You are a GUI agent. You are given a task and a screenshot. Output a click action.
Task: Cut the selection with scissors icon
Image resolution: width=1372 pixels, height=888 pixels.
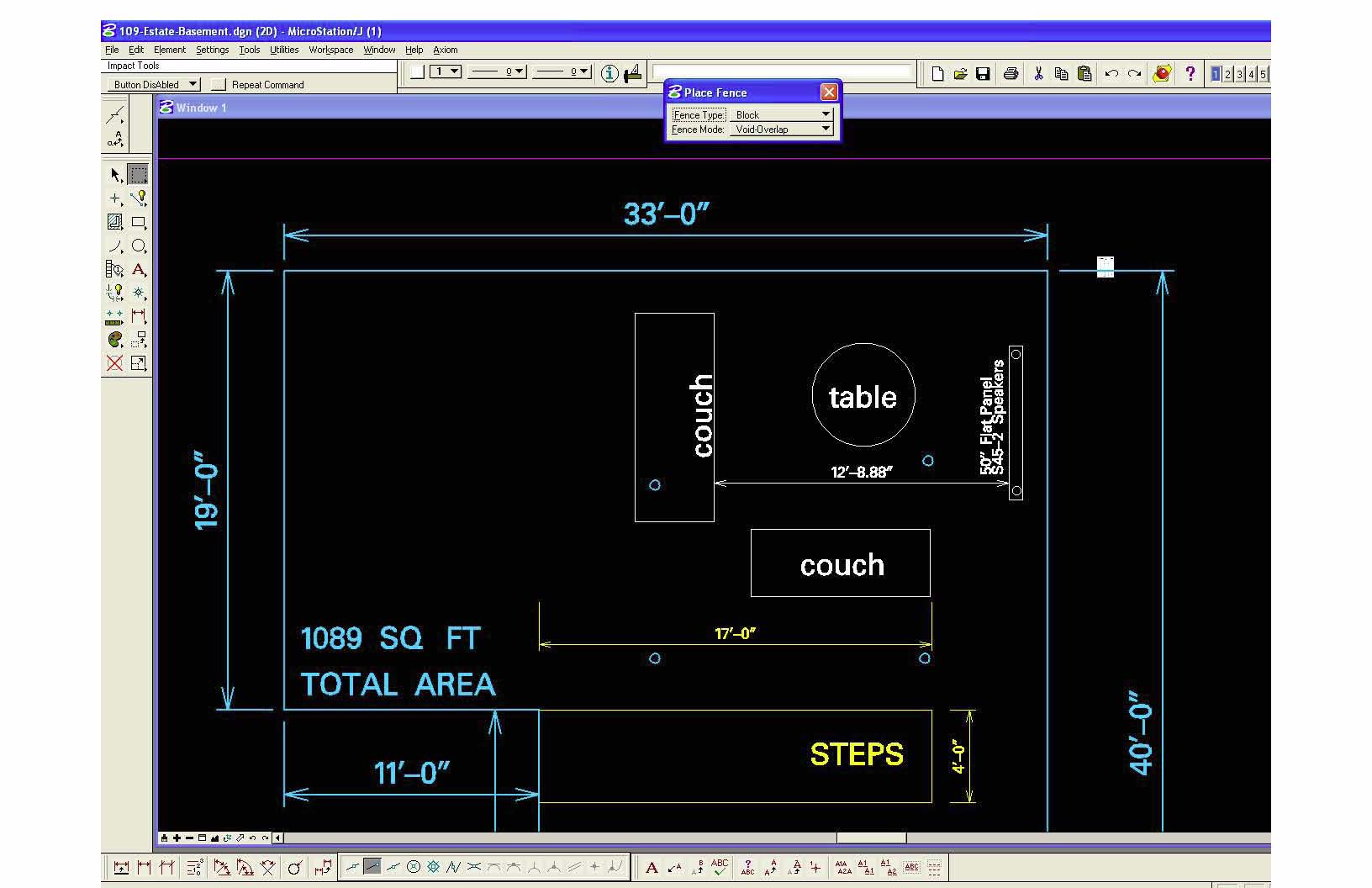pos(1038,74)
